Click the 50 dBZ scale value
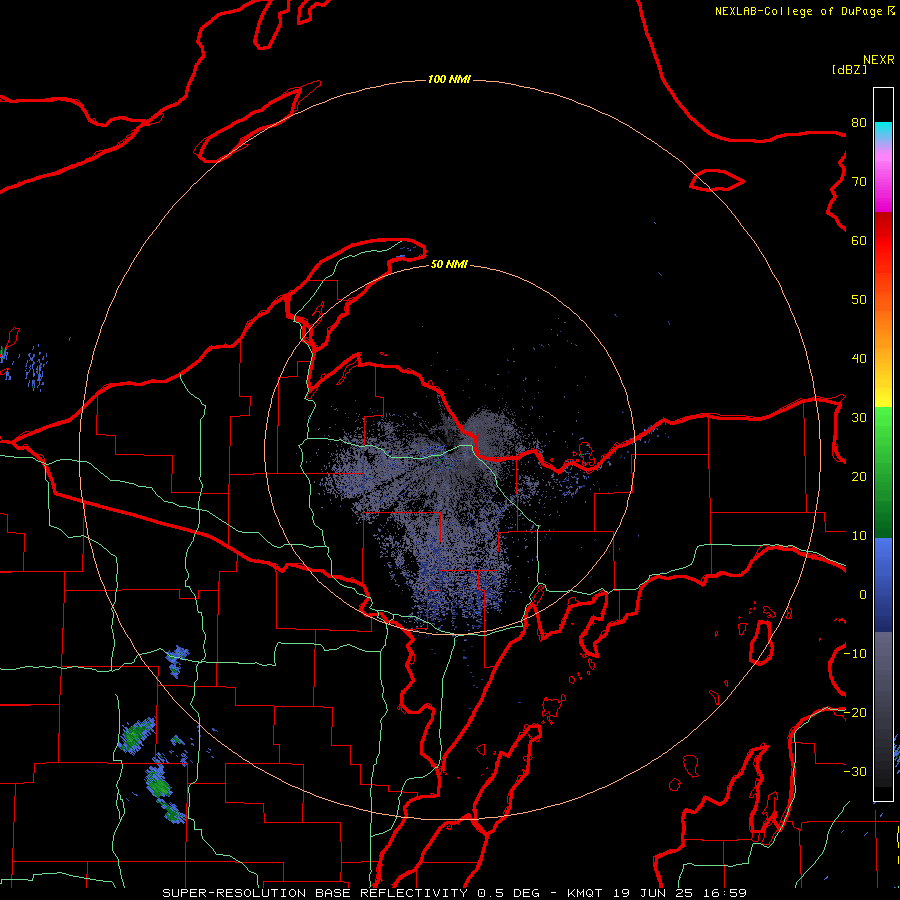 (x=859, y=300)
